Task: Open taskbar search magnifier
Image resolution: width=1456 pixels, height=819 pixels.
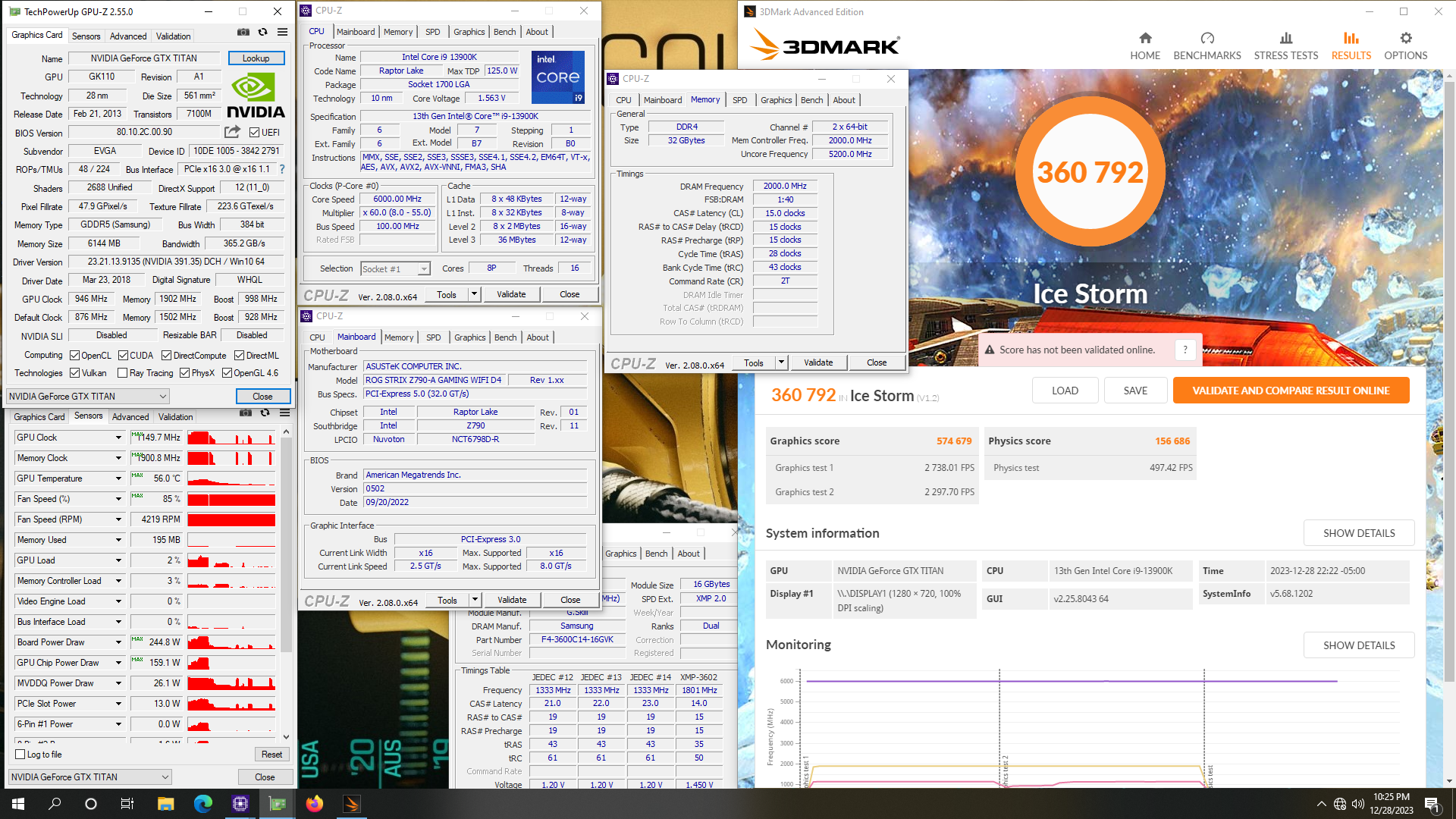Action: click(x=55, y=804)
